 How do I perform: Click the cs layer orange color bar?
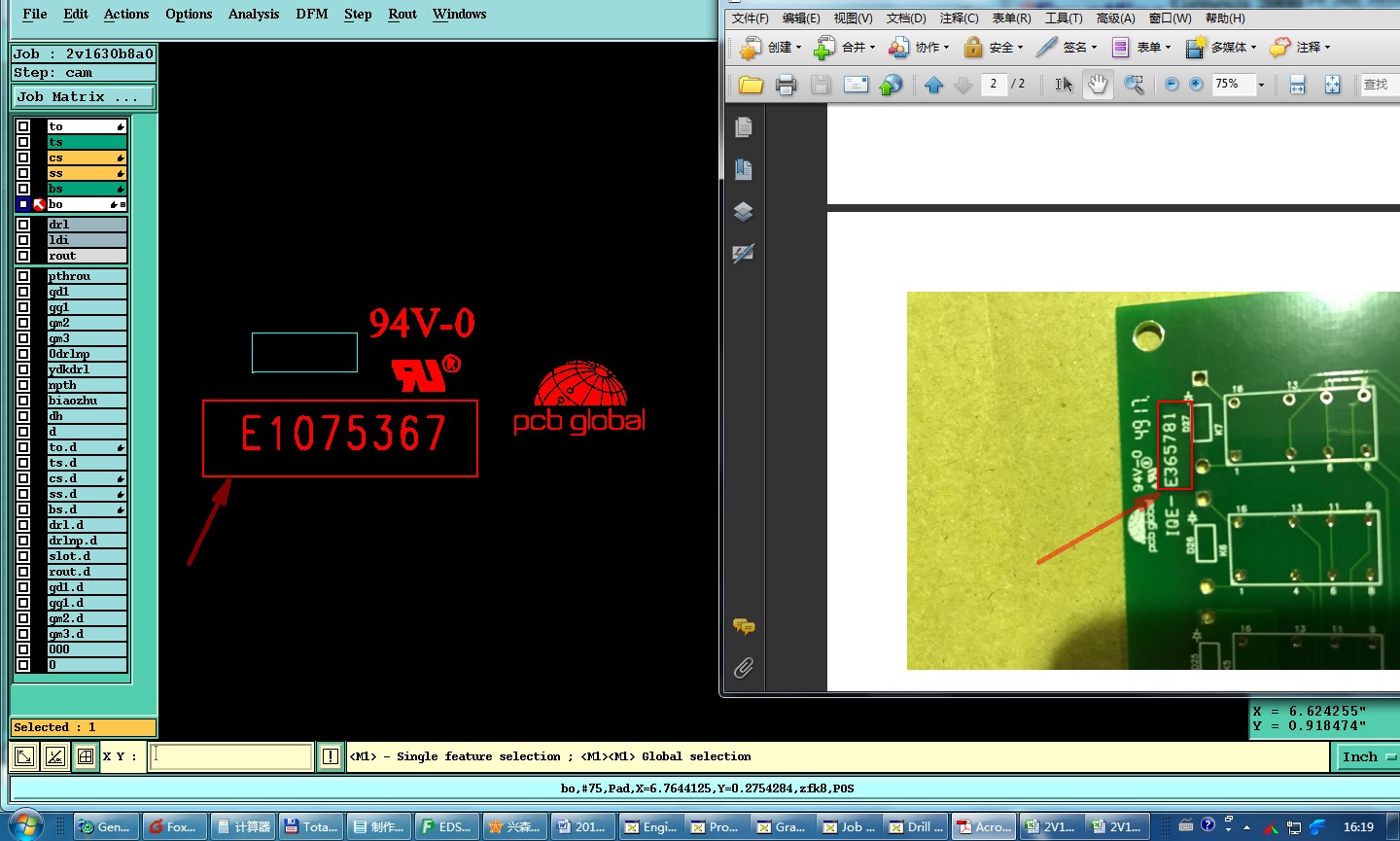tap(87, 158)
